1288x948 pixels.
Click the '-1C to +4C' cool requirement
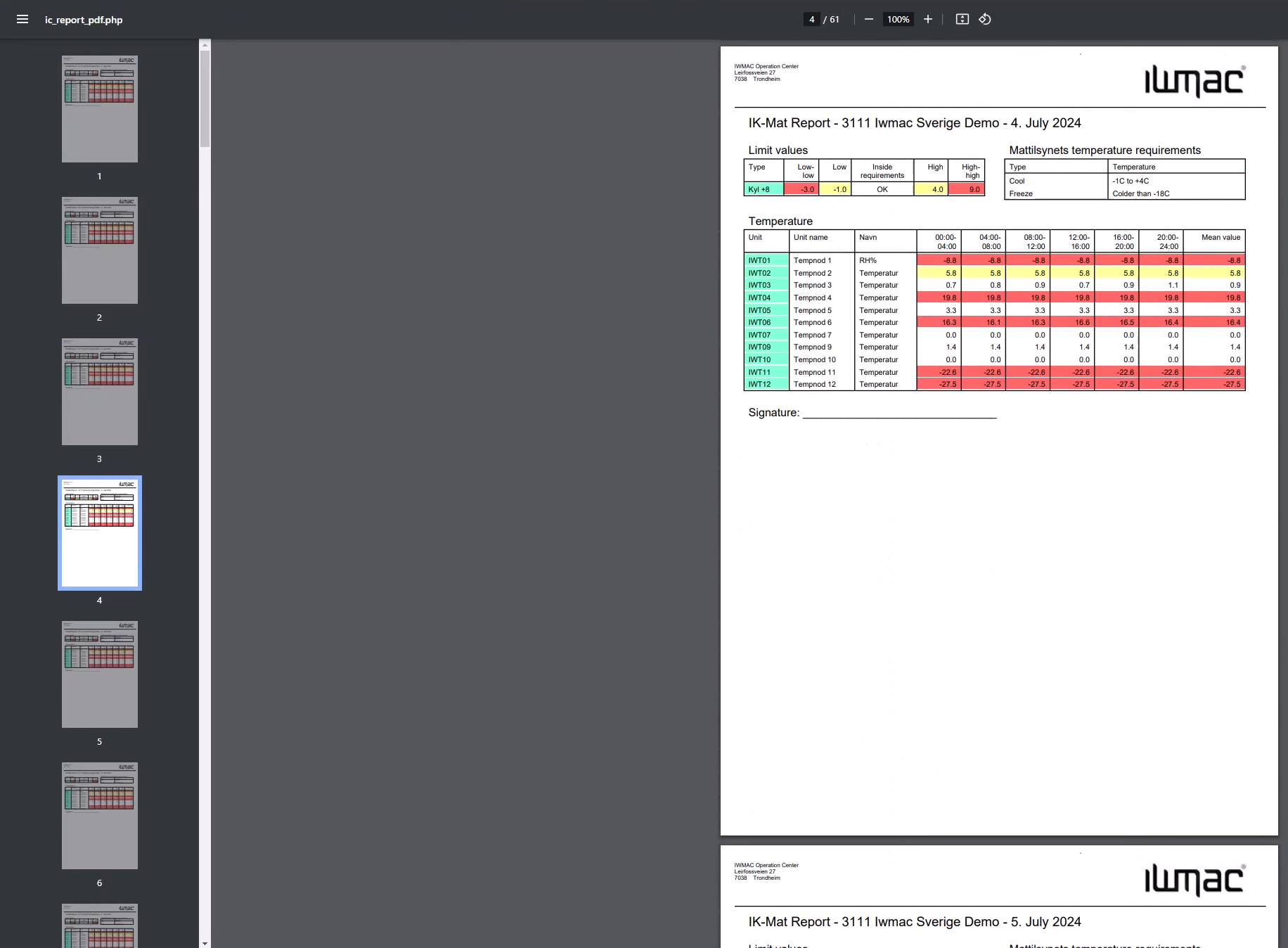(x=1131, y=181)
